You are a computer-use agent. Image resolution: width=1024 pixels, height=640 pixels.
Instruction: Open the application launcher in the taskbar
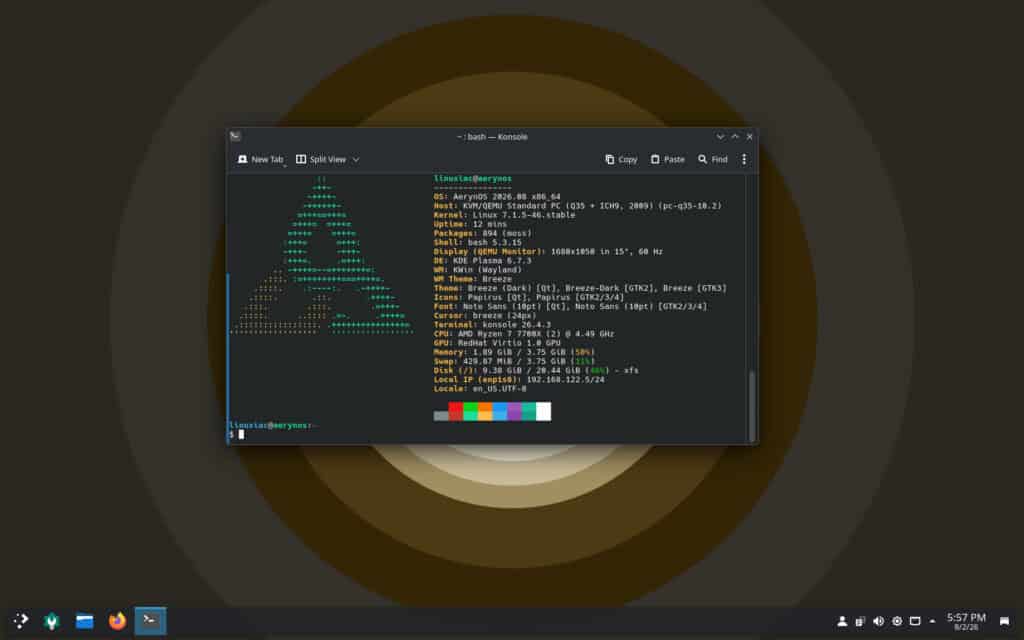21,621
